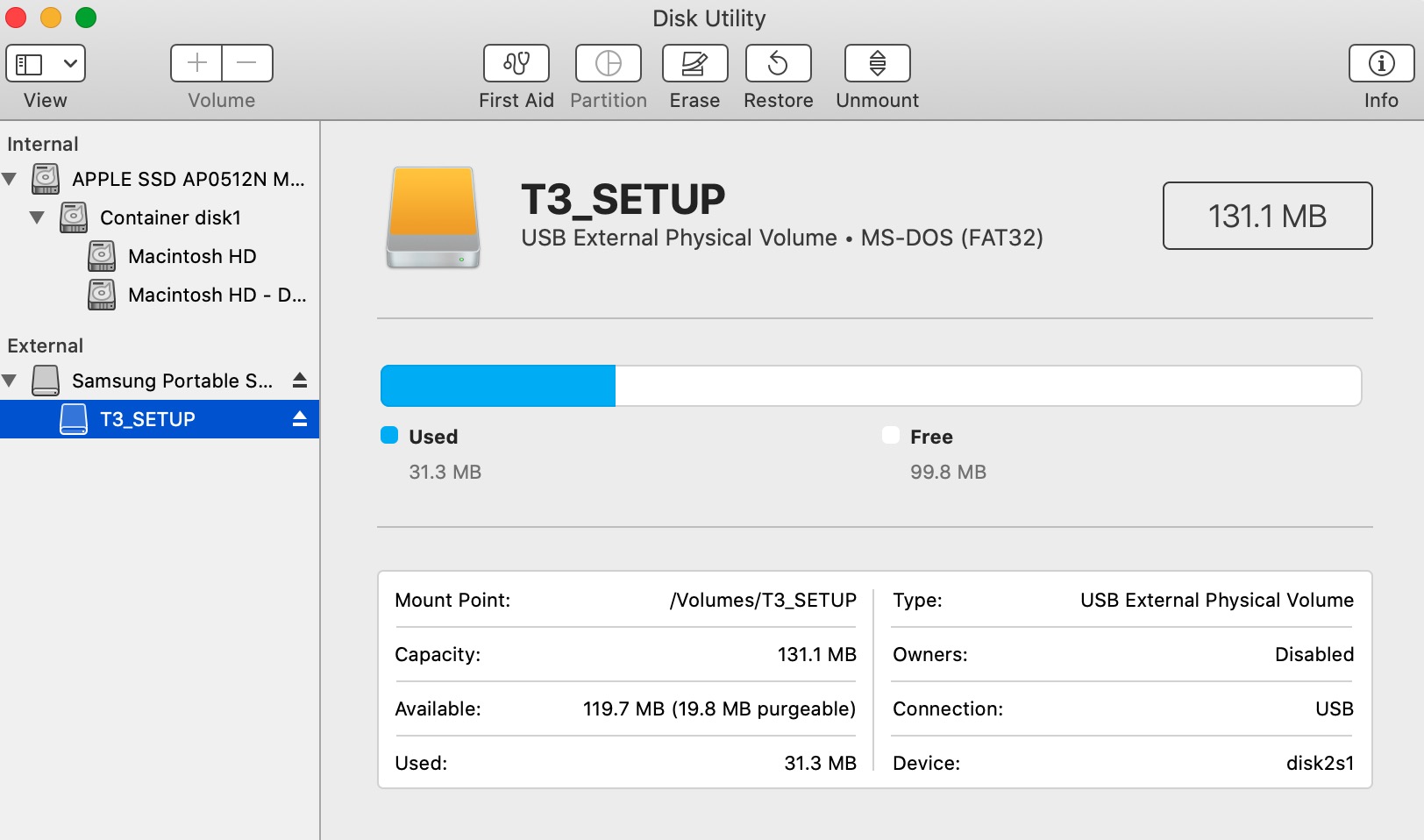This screenshot has height=840, width=1424.
Task: Collapse the Samsung Portable SSD tree
Action: click(10, 381)
